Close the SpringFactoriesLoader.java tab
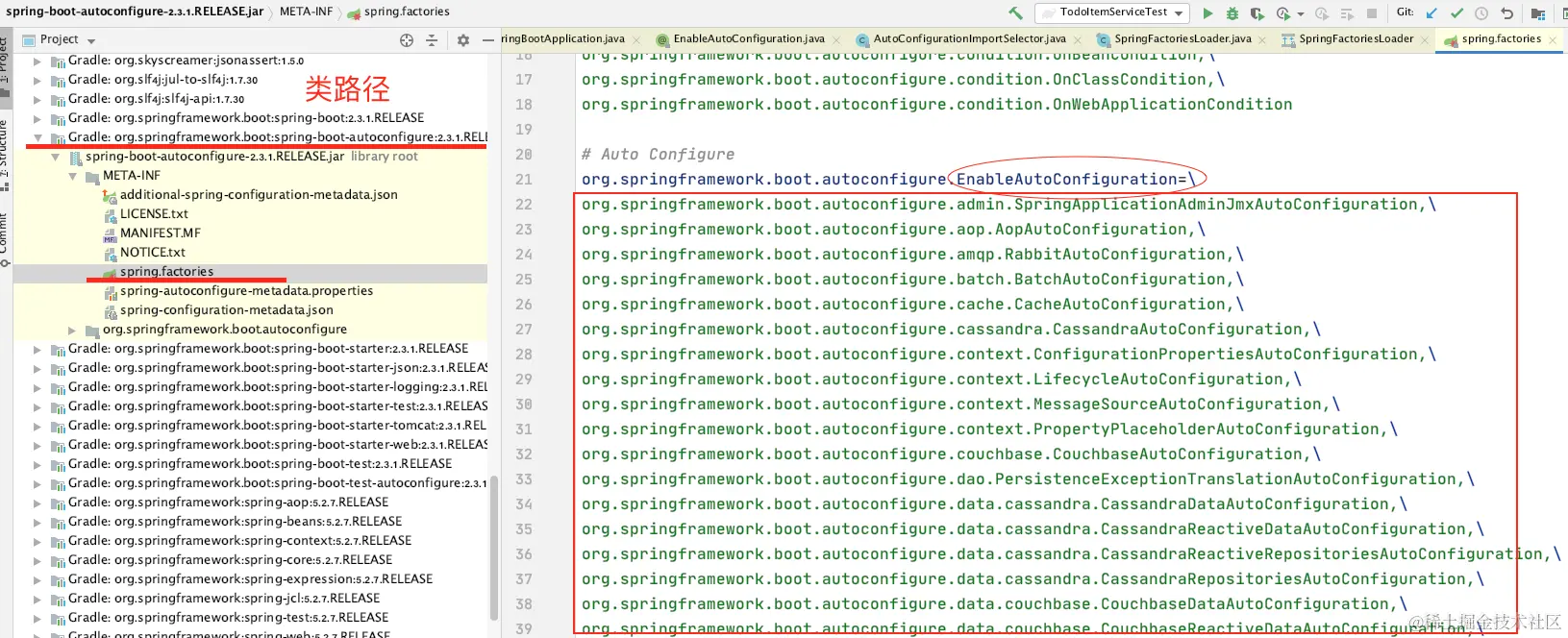This screenshot has height=638, width=1568. [1262, 39]
